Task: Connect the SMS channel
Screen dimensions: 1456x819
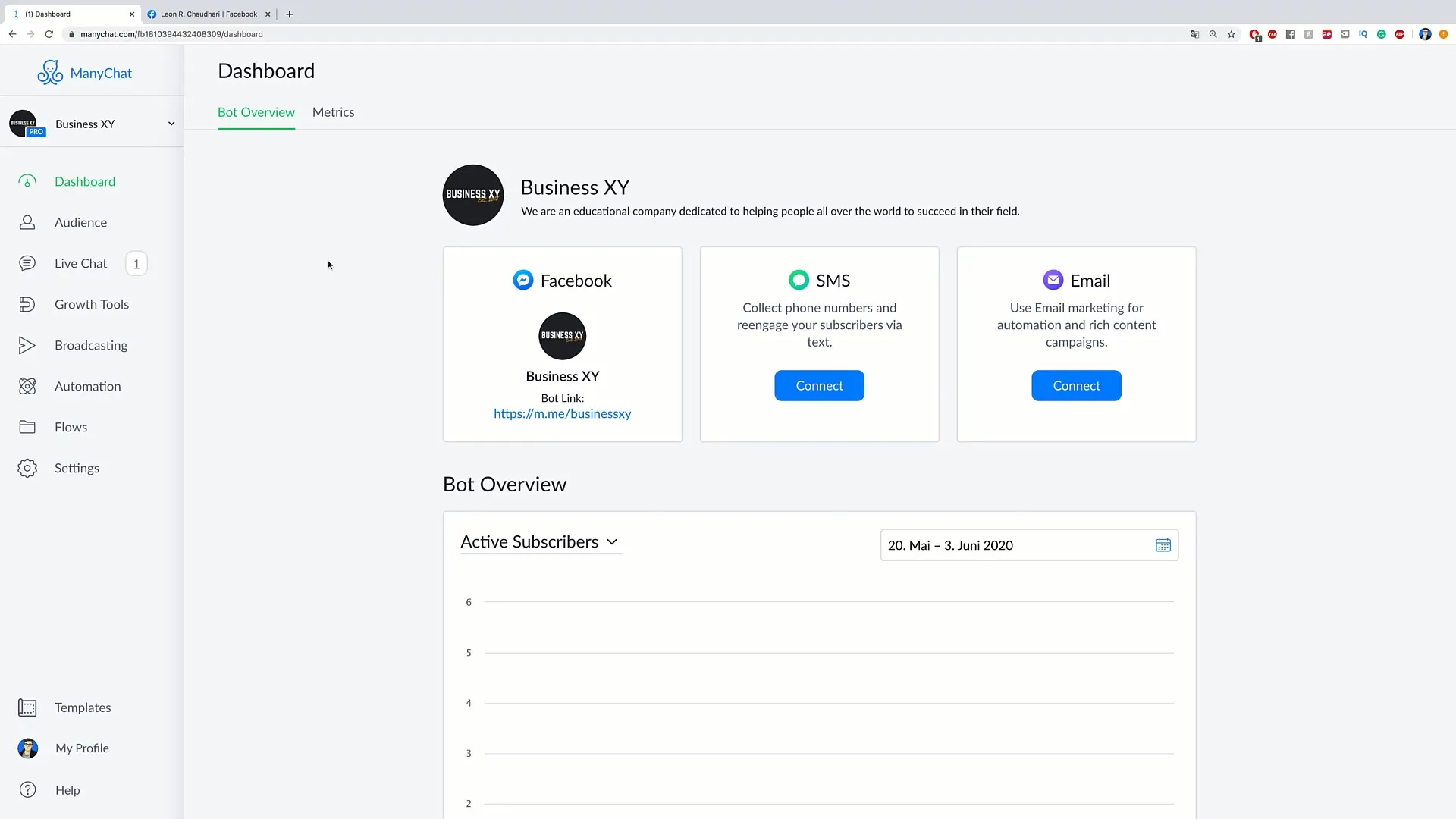Action: click(x=819, y=385)
